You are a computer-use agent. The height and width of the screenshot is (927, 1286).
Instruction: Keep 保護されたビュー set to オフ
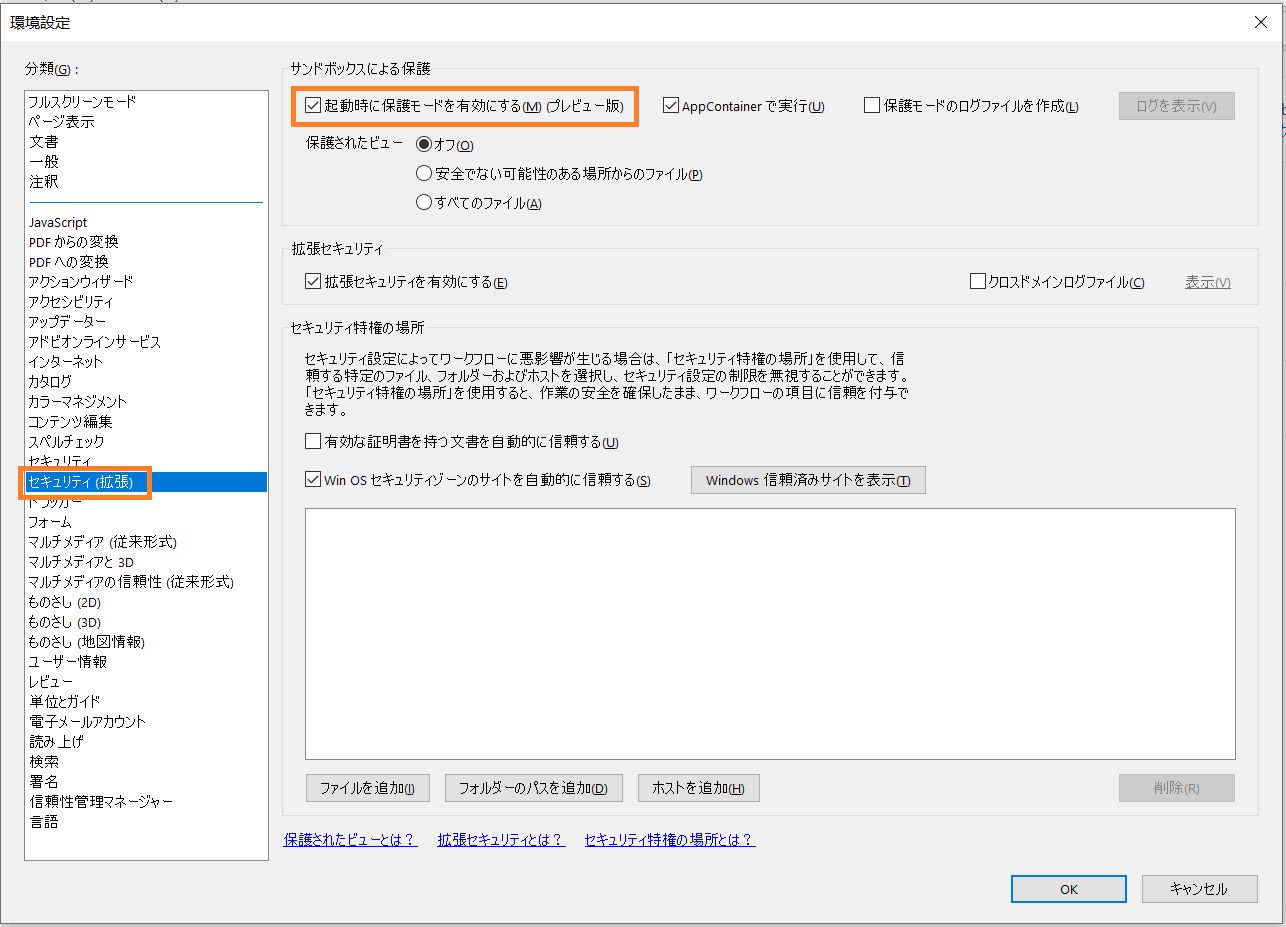click(x=423, y=144)
